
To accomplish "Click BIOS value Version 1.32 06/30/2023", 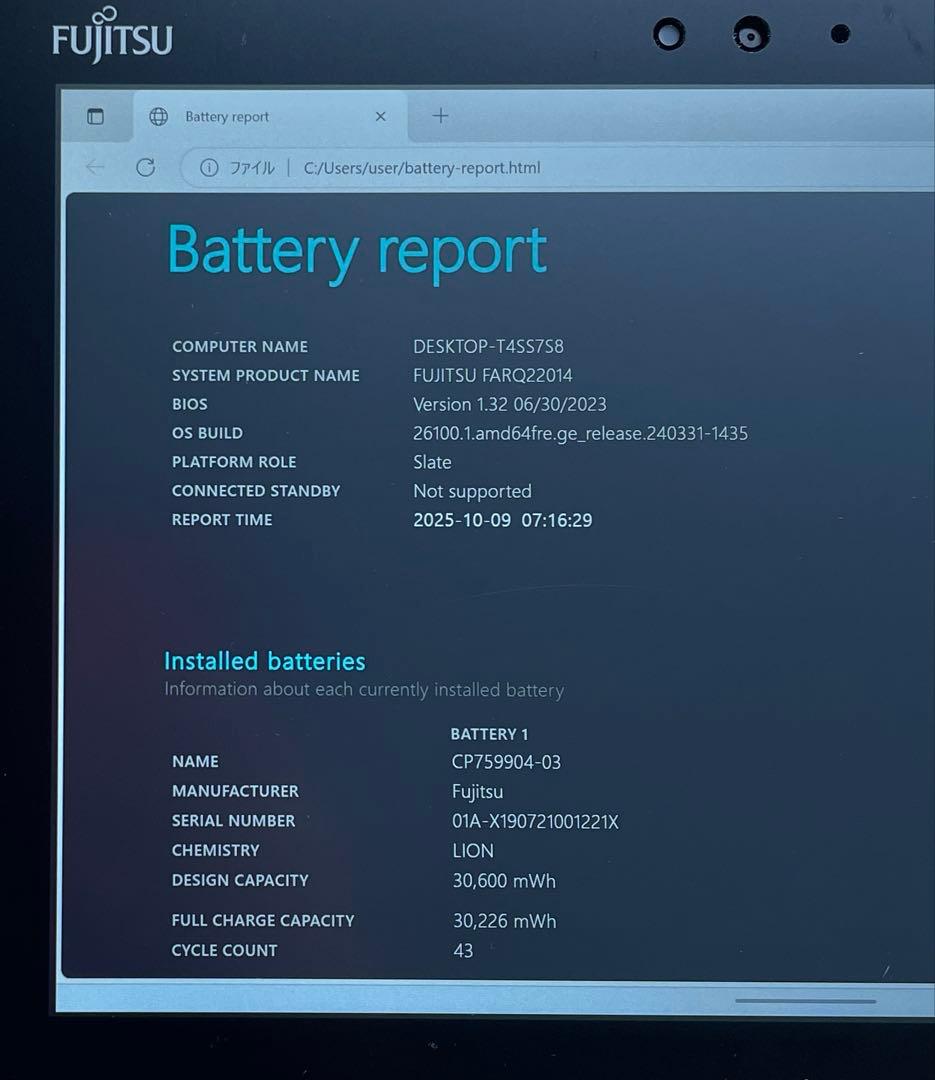I will (x=510, y=404).
